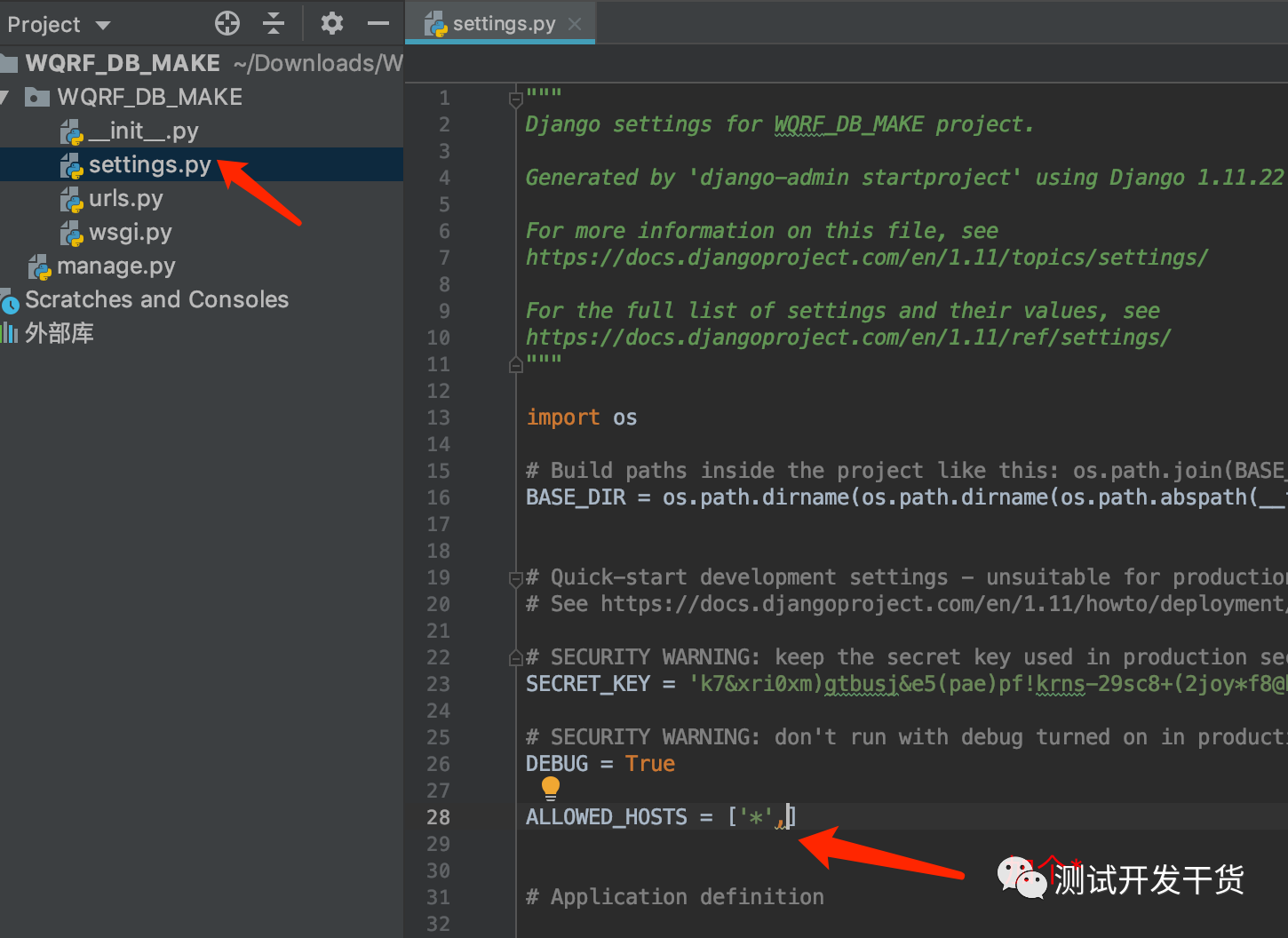
Task: Click the Collapse All icon in Project toolbar
Action: point(274,24)
